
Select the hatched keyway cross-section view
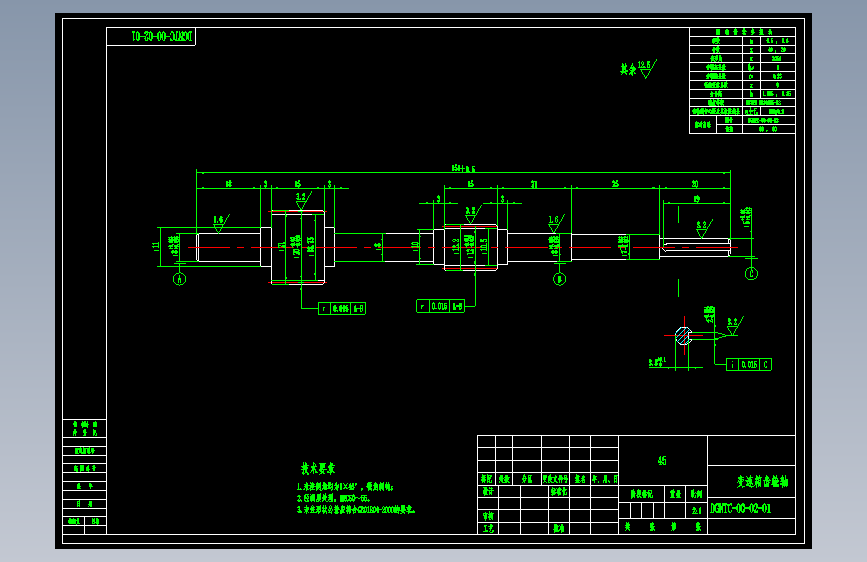point(684,336)
